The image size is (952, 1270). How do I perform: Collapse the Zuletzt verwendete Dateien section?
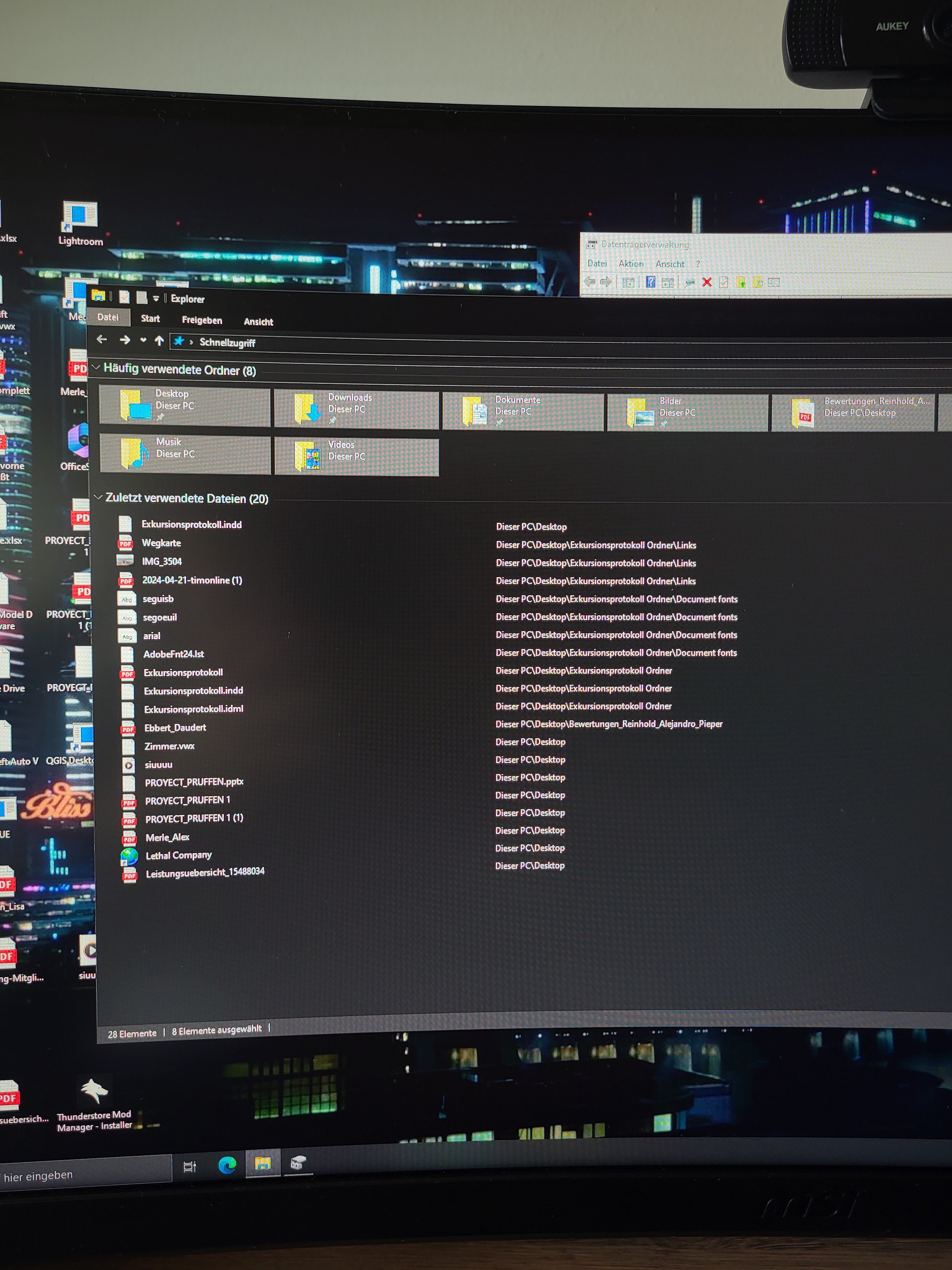tap(98, 497)
